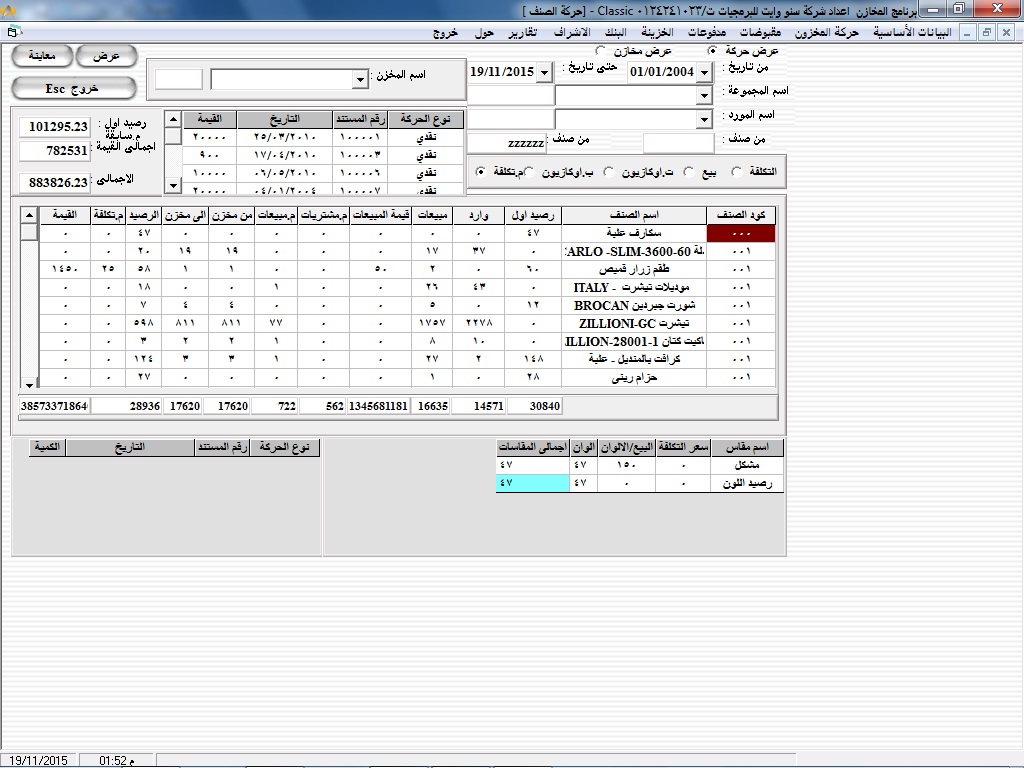
Task: Restore the inner child window
Action: coord(988,33)
